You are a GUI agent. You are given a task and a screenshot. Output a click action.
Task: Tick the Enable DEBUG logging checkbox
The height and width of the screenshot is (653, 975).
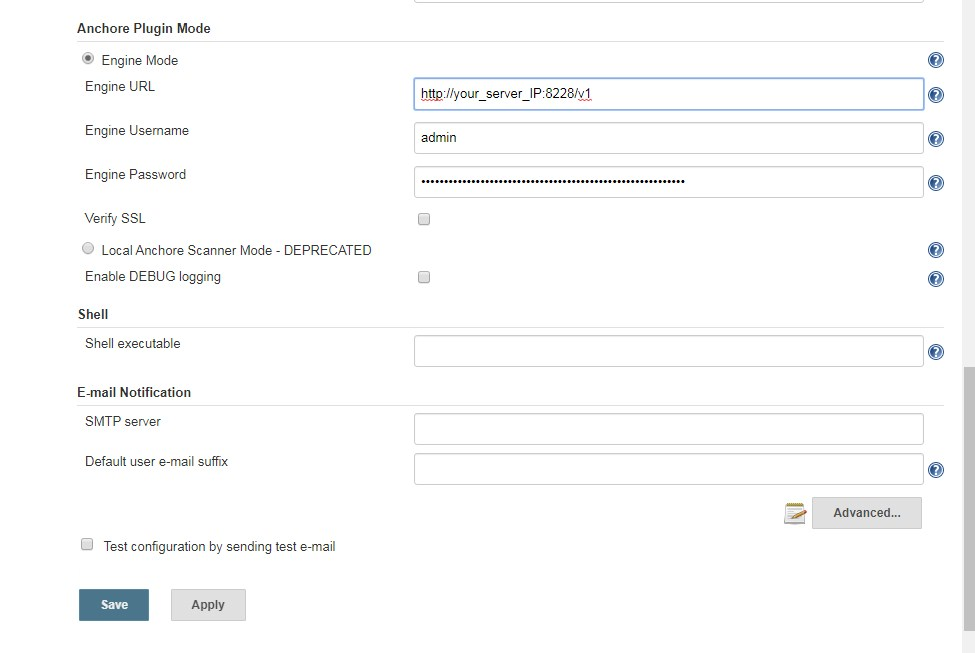[424, 277]
